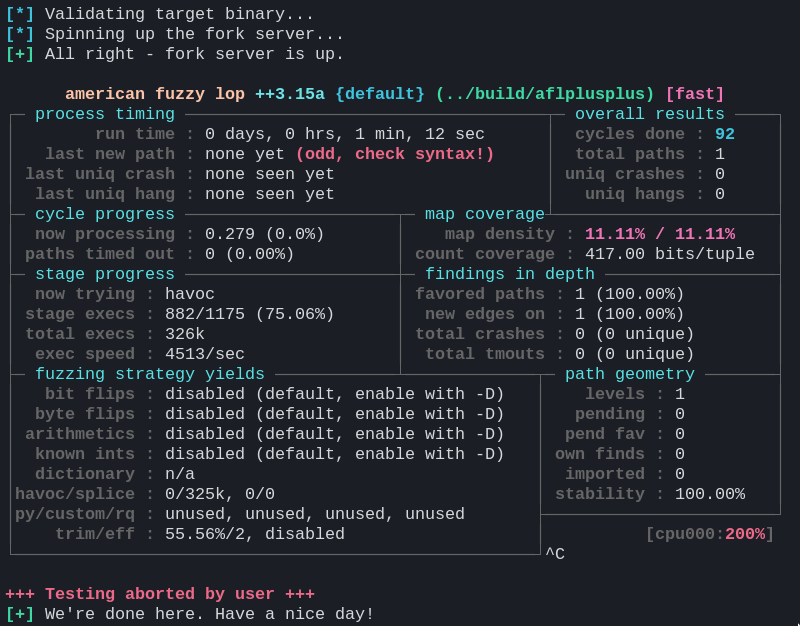Click the 'total tmouts' label
The image size is (800, 626).
(x=485, y=354)
